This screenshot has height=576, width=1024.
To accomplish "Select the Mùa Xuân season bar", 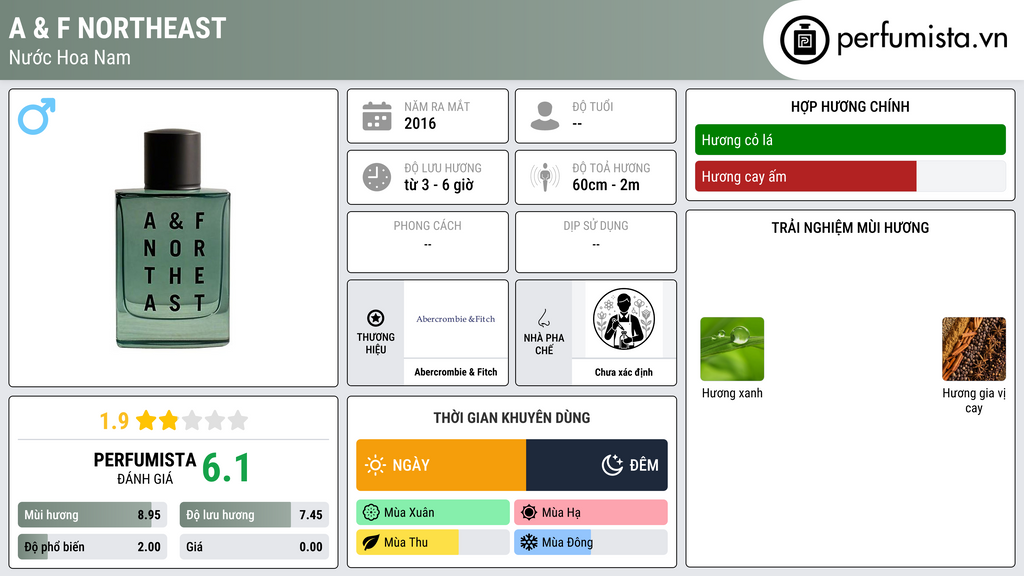I will [433, 513].
